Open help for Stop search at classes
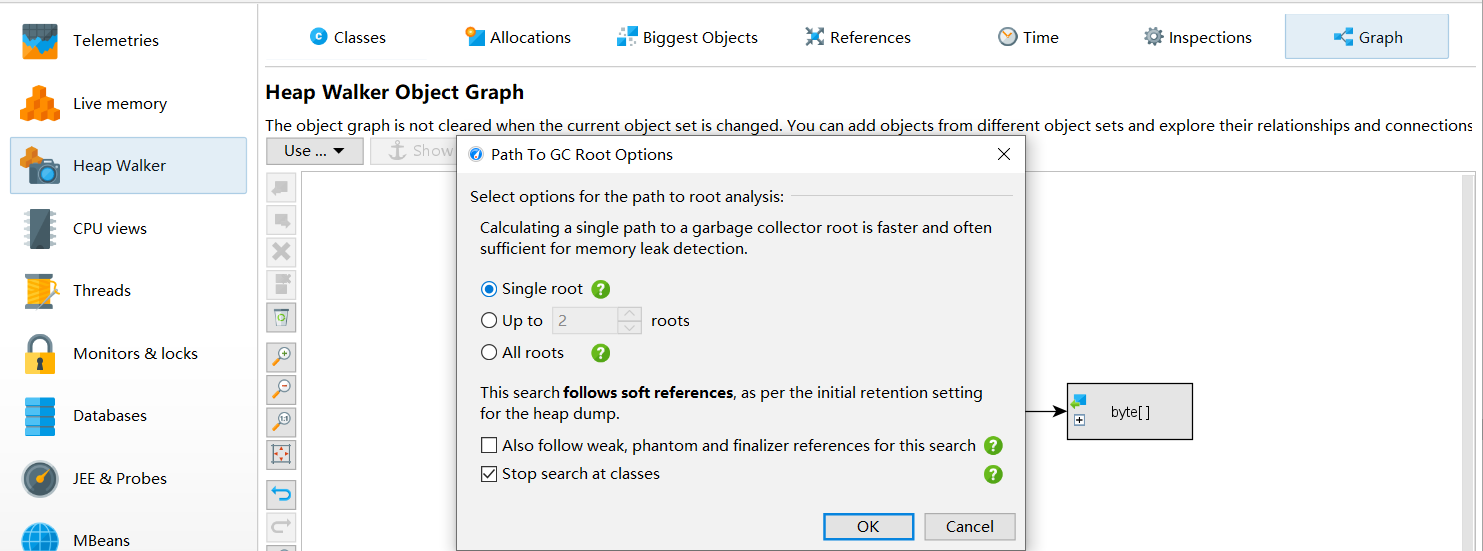Image resolution: width=1483 pixels, height=551 pixels. click(992, 474)
